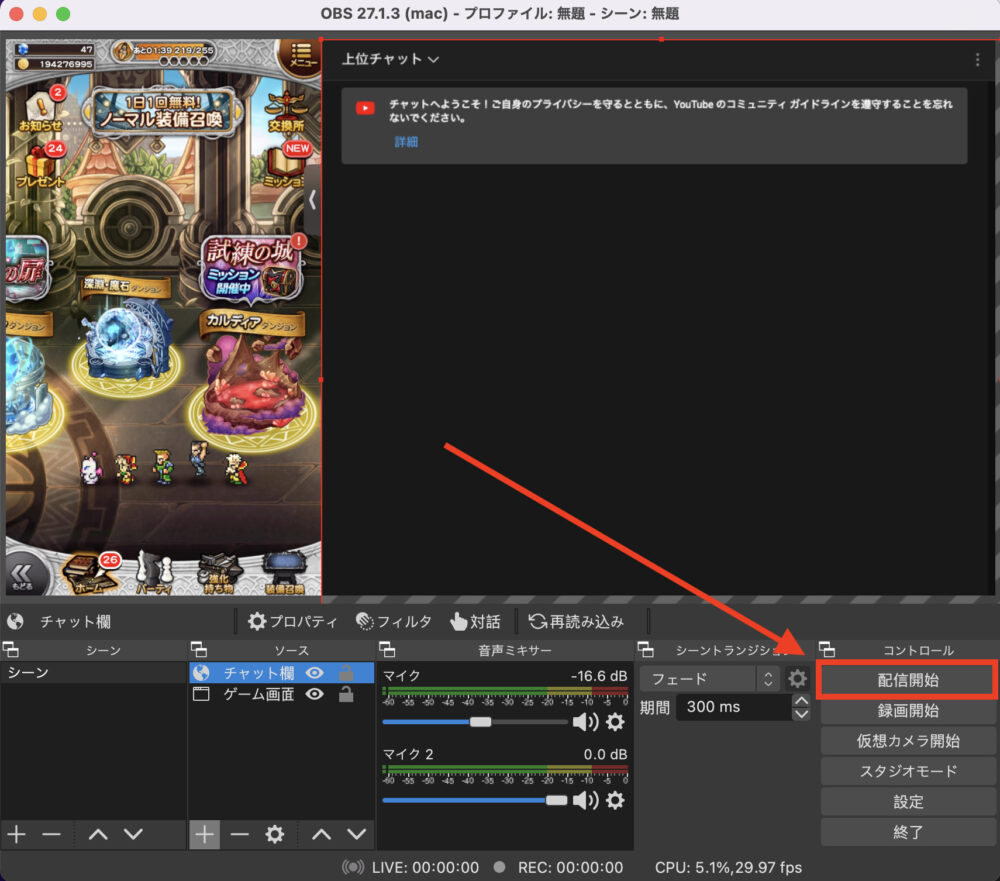Click the REC: 00:00:00 status text
This screenshot has width=1000, height=881.
(x=570, y=868)
